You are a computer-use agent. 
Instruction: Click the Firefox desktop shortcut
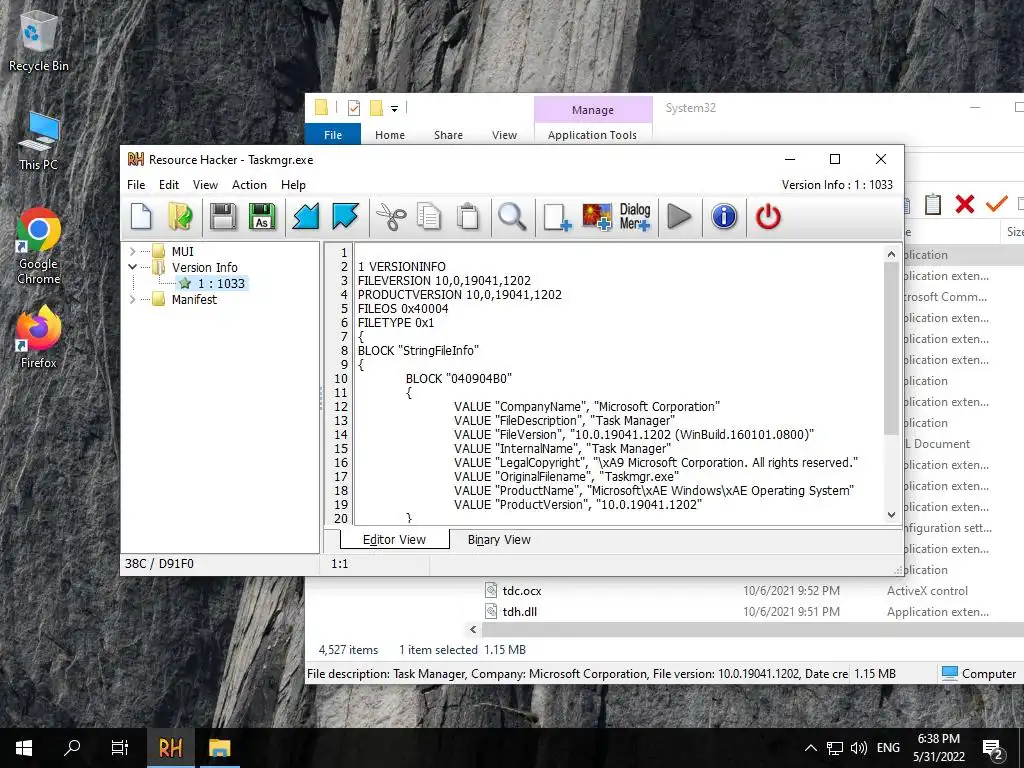[39, 338]
